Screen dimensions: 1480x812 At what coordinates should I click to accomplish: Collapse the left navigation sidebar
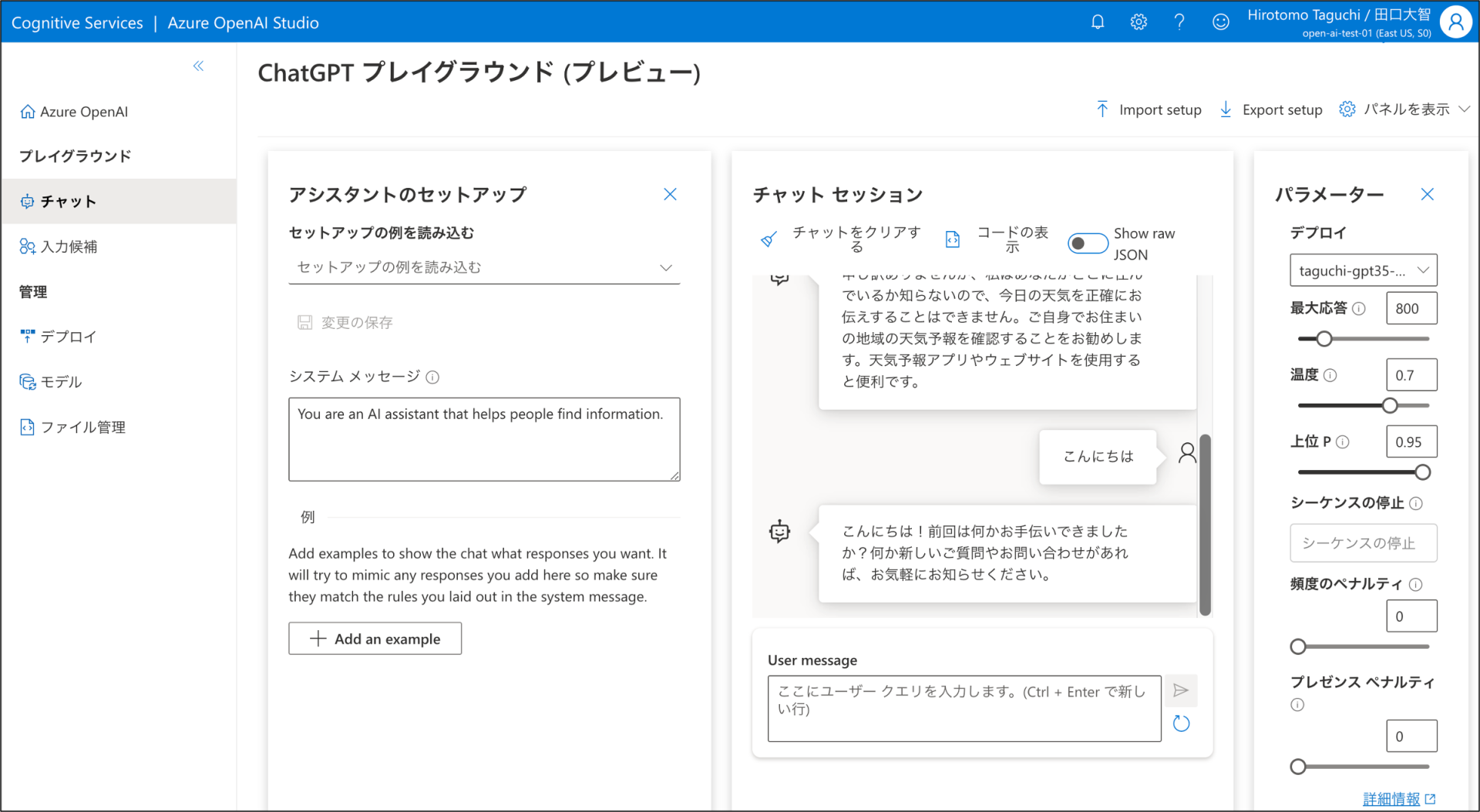click(198, 66)
